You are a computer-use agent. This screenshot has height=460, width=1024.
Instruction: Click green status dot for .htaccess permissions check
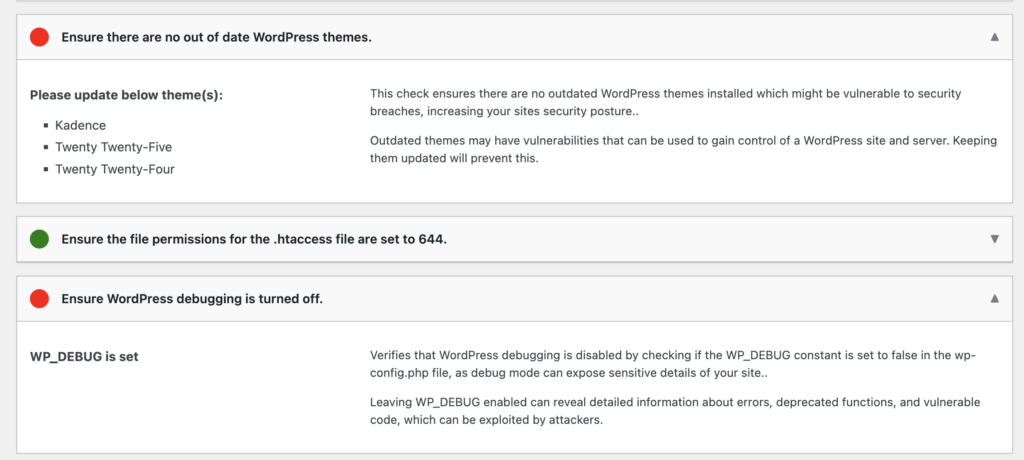click(40, 239)
